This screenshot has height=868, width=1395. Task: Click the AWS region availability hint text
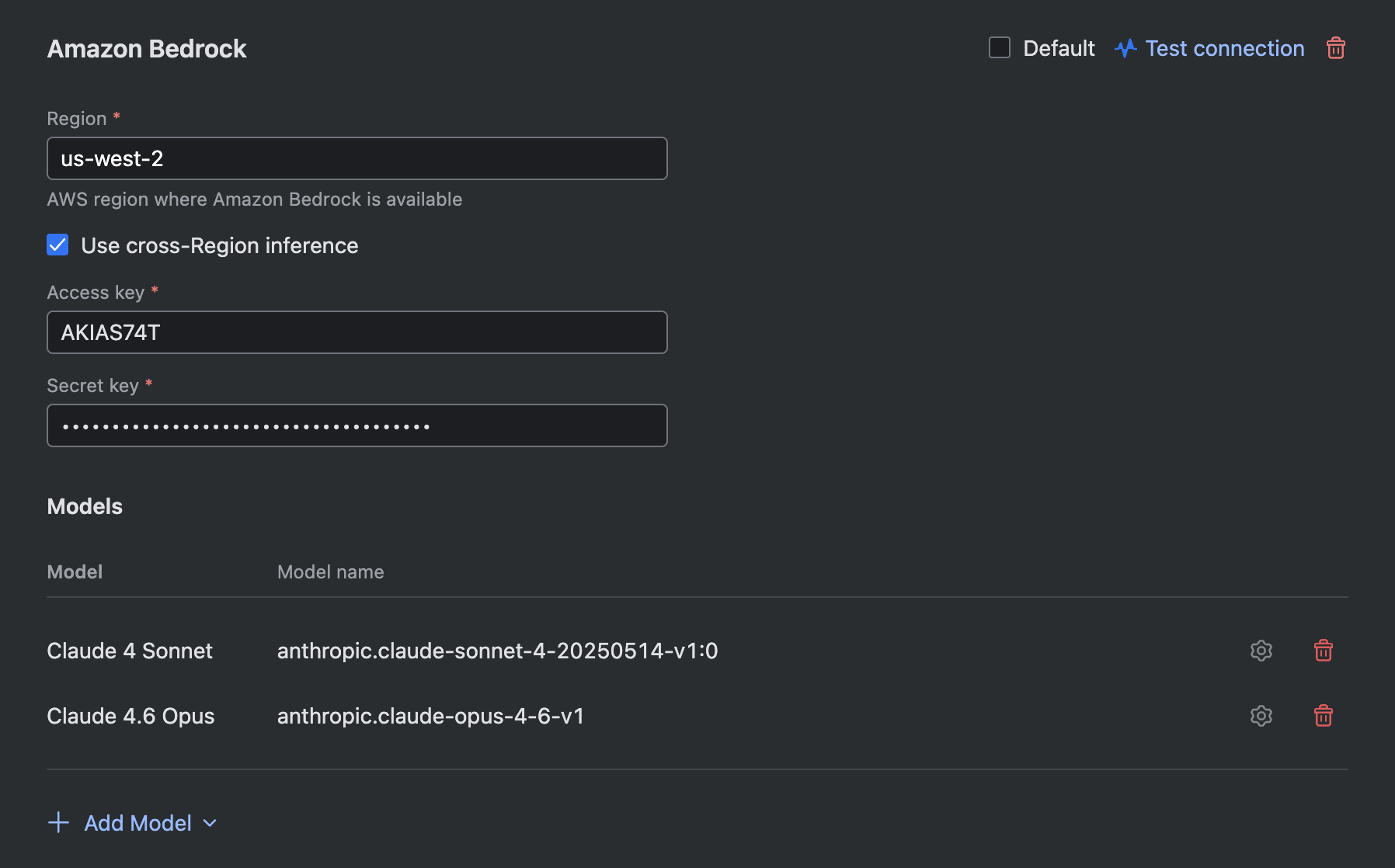(254, 200)
